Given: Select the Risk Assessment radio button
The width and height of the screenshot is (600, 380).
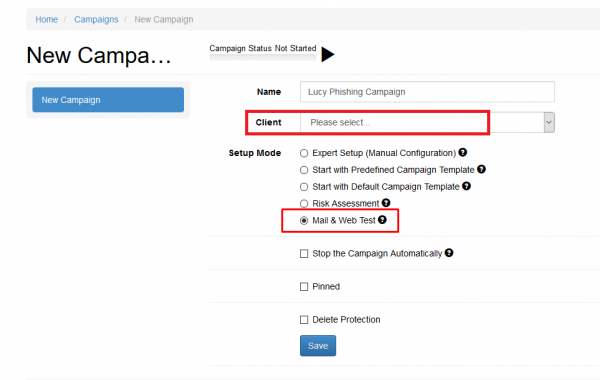Looking at the screenshot, I should click(304, 204).
